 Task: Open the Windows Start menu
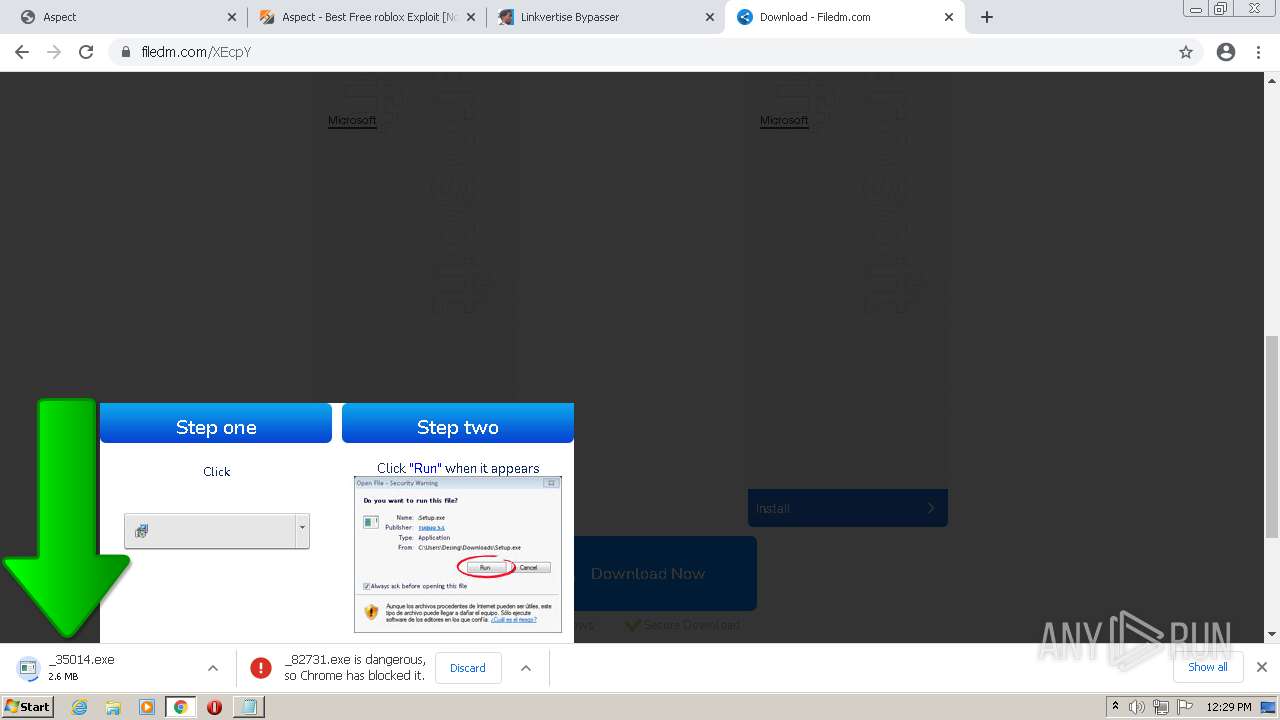28,706
